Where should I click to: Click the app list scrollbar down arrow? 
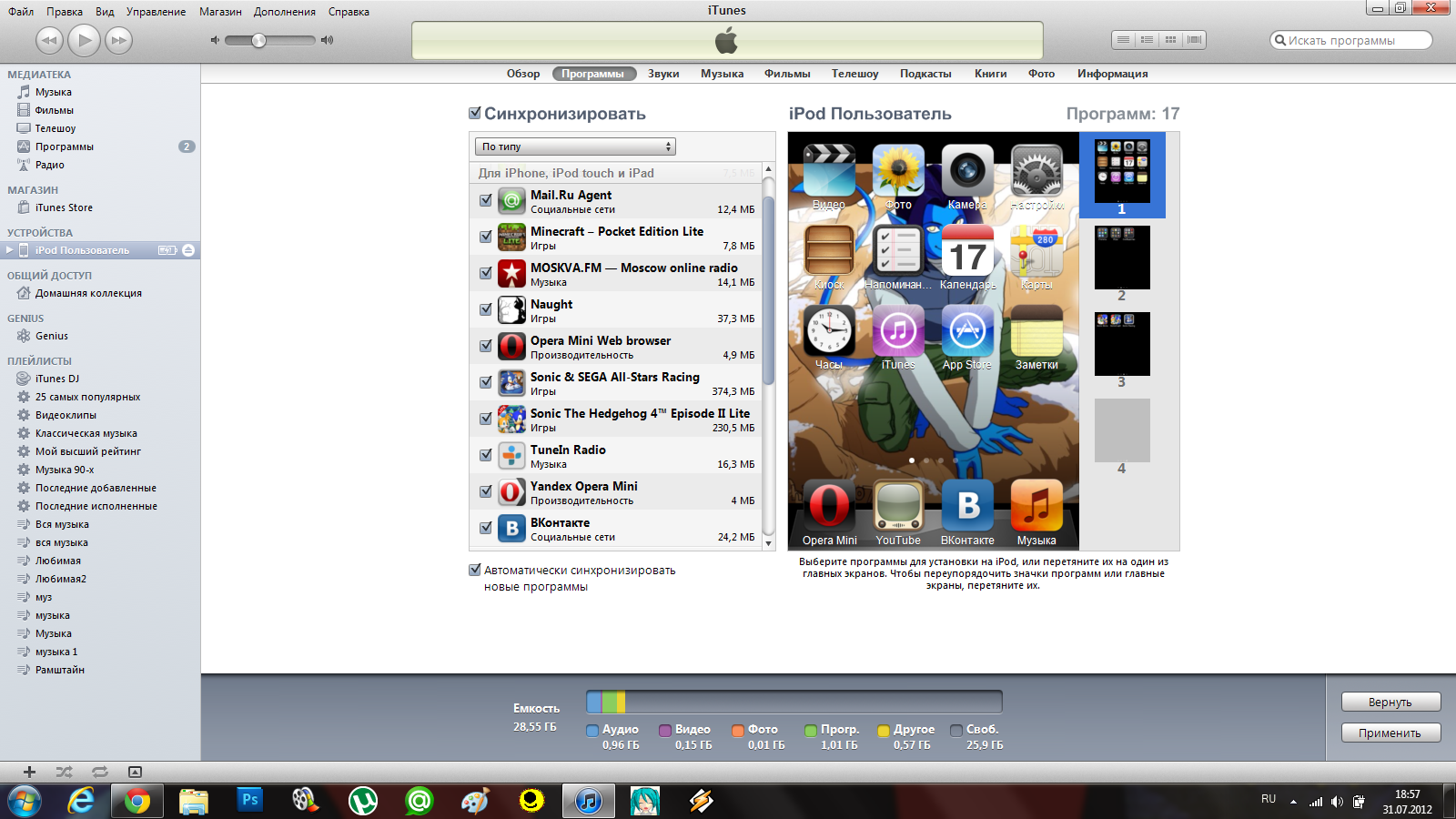(768, 543)
